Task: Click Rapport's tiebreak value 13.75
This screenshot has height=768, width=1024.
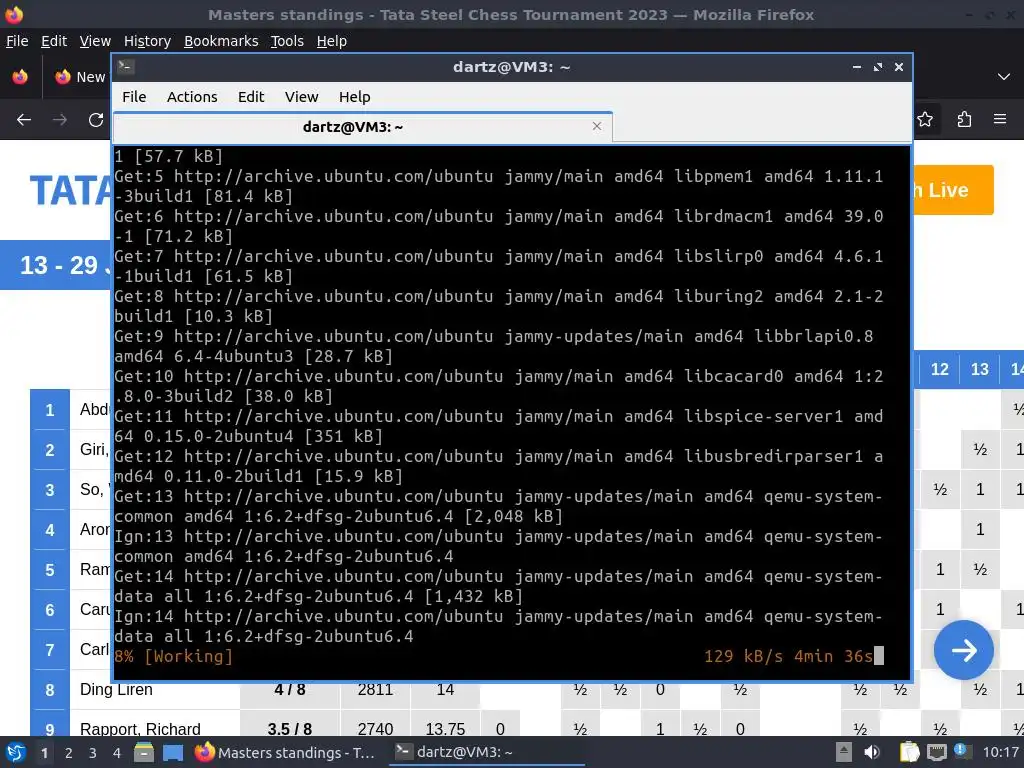Action: tap(445, 729)
